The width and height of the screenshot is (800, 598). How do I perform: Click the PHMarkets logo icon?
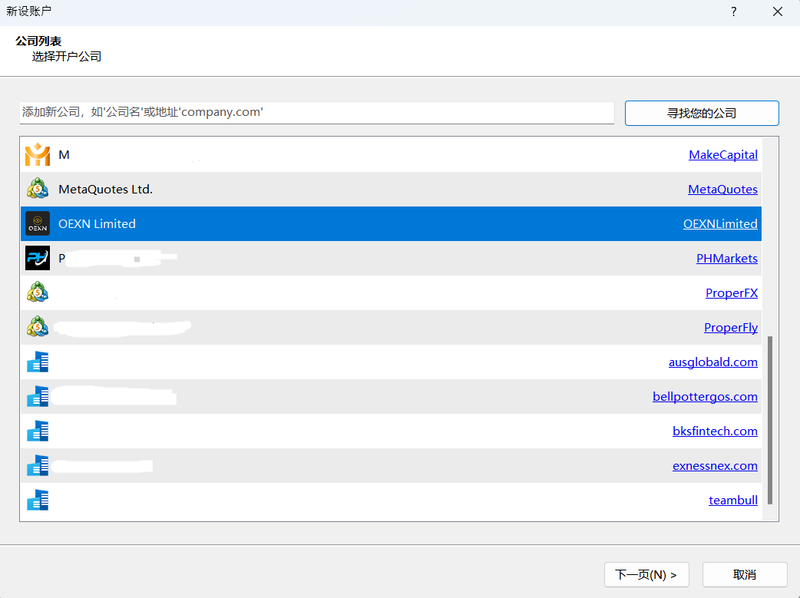[38, 258]
